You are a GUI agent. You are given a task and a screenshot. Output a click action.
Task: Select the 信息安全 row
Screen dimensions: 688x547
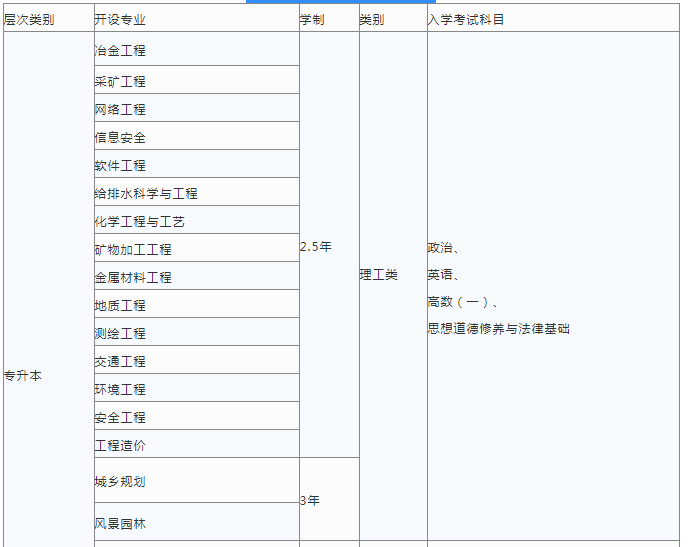(x=120, y=137)
